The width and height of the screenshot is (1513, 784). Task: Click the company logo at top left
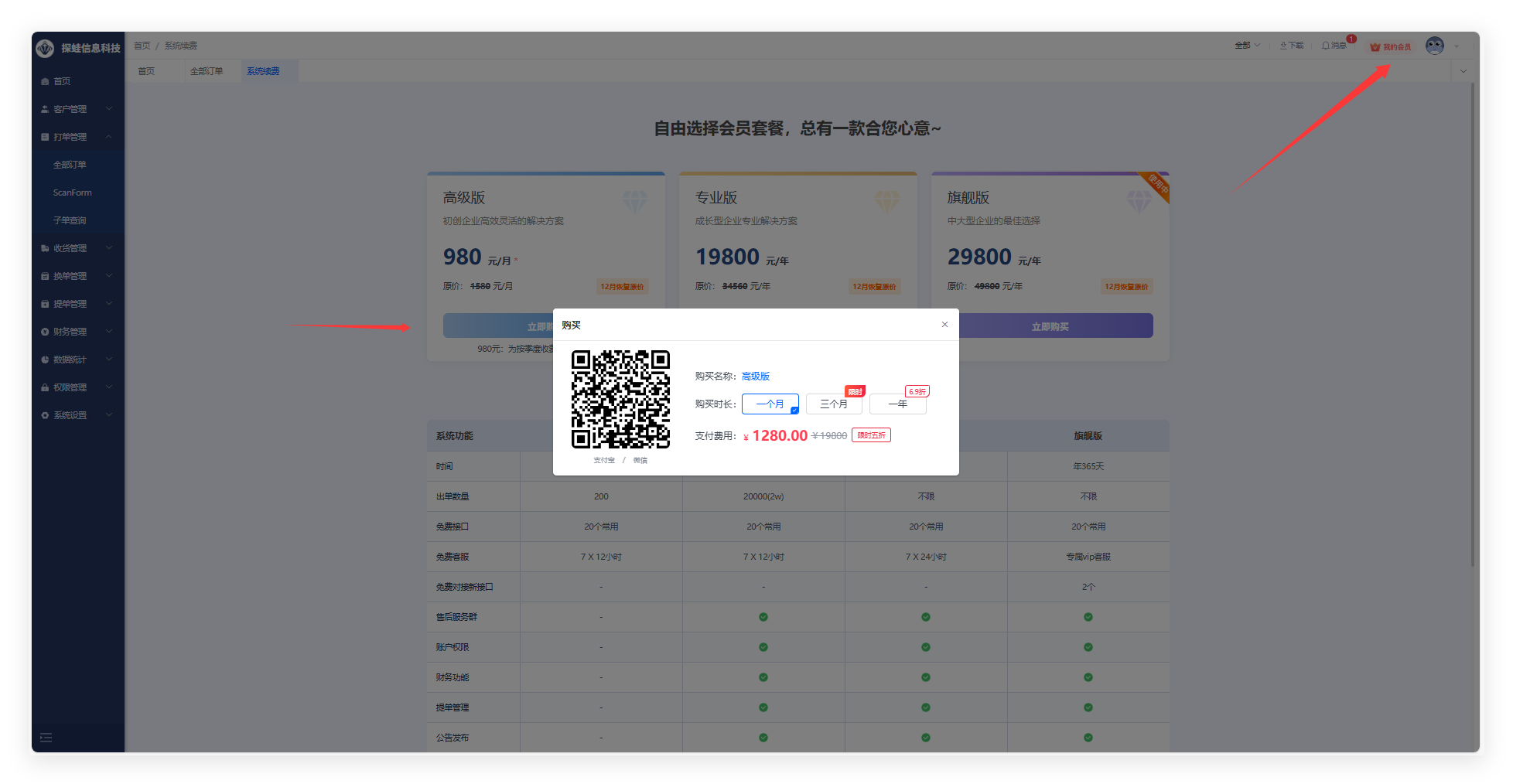click(45, 48)
